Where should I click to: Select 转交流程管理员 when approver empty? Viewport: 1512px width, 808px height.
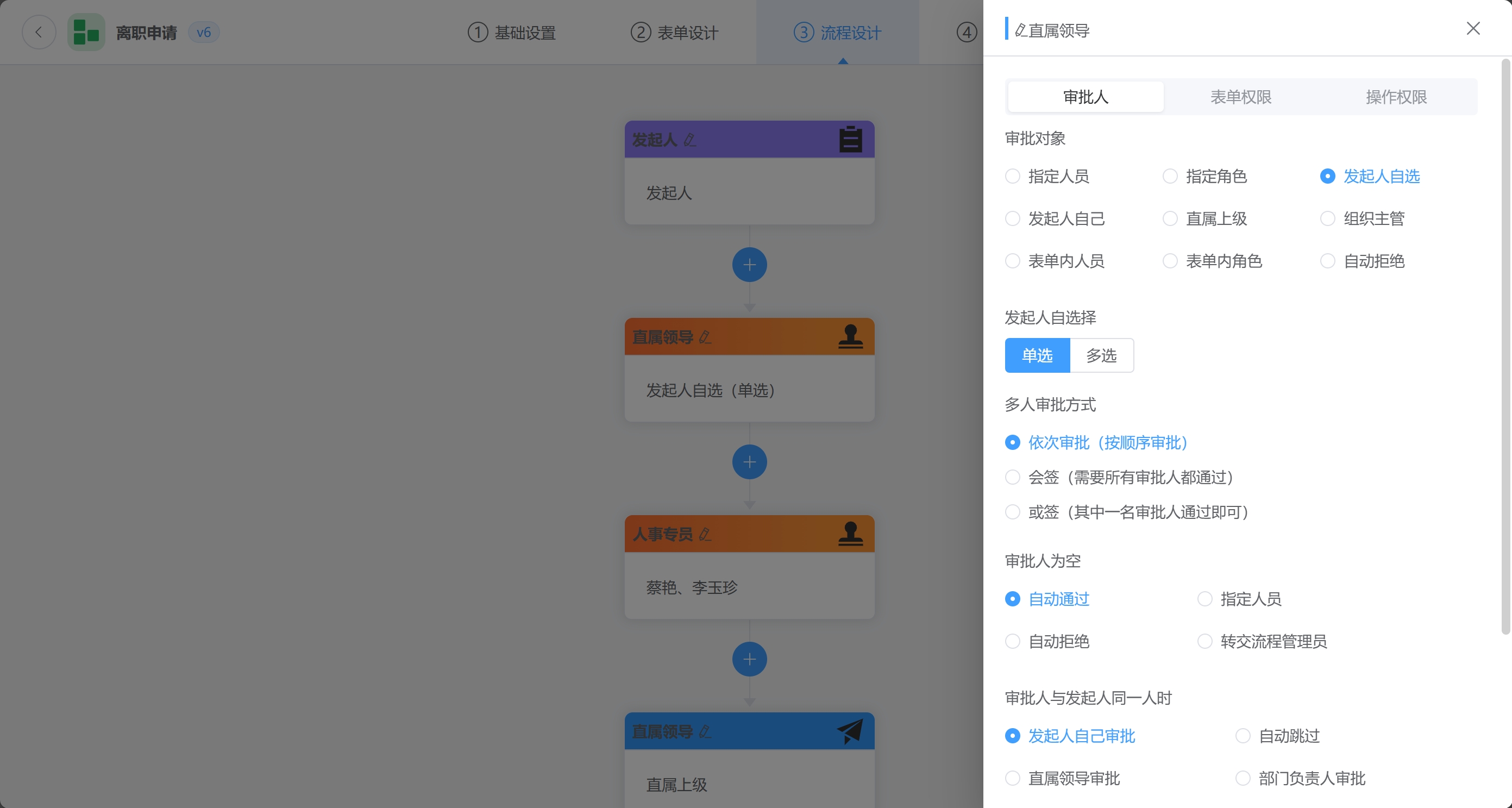tap(1205, 641)
